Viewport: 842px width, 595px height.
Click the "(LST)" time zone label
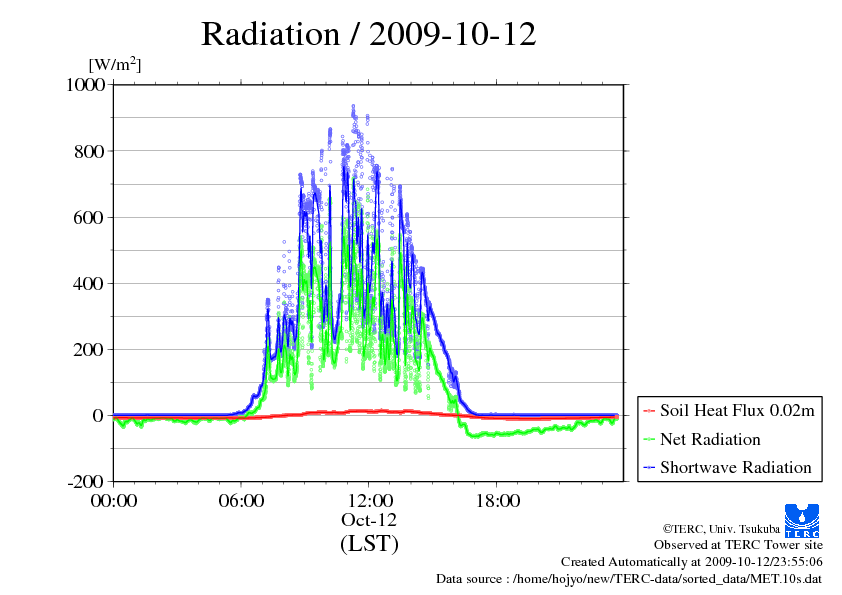(x=369, y=543)
